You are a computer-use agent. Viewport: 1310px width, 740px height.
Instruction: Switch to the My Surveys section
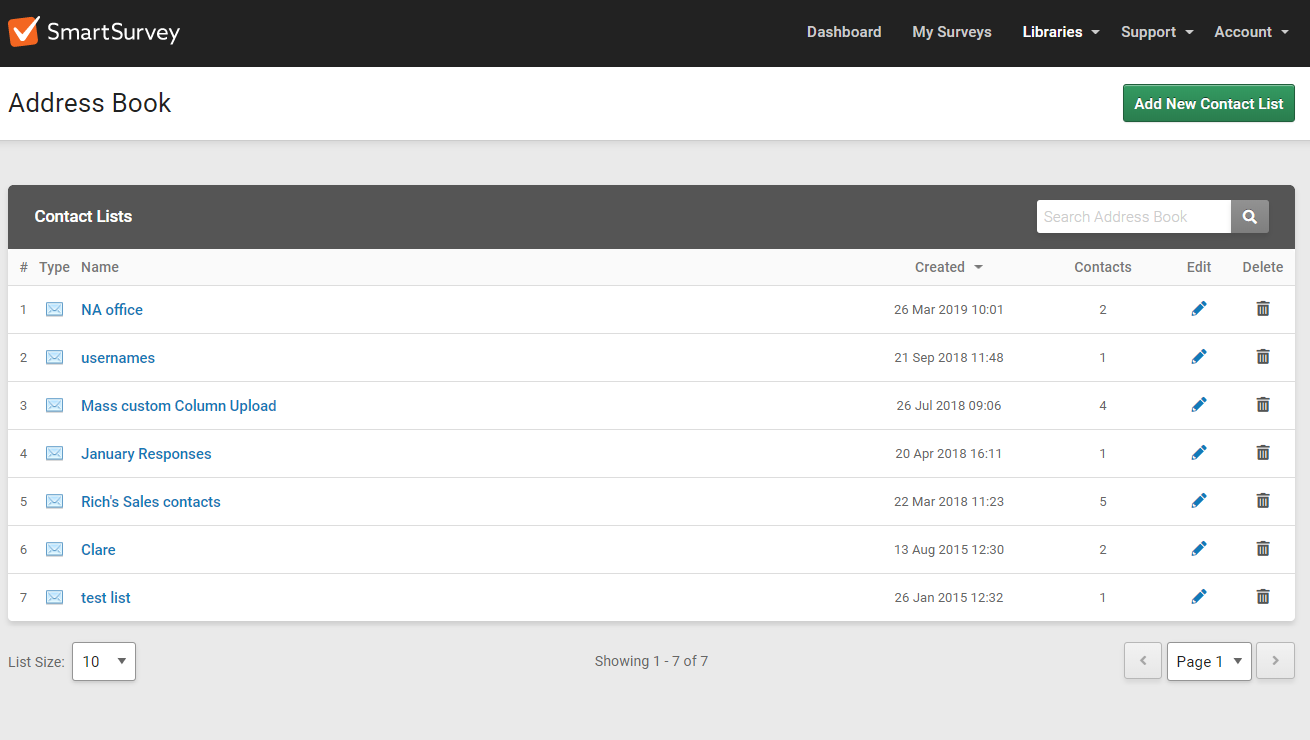951,31
